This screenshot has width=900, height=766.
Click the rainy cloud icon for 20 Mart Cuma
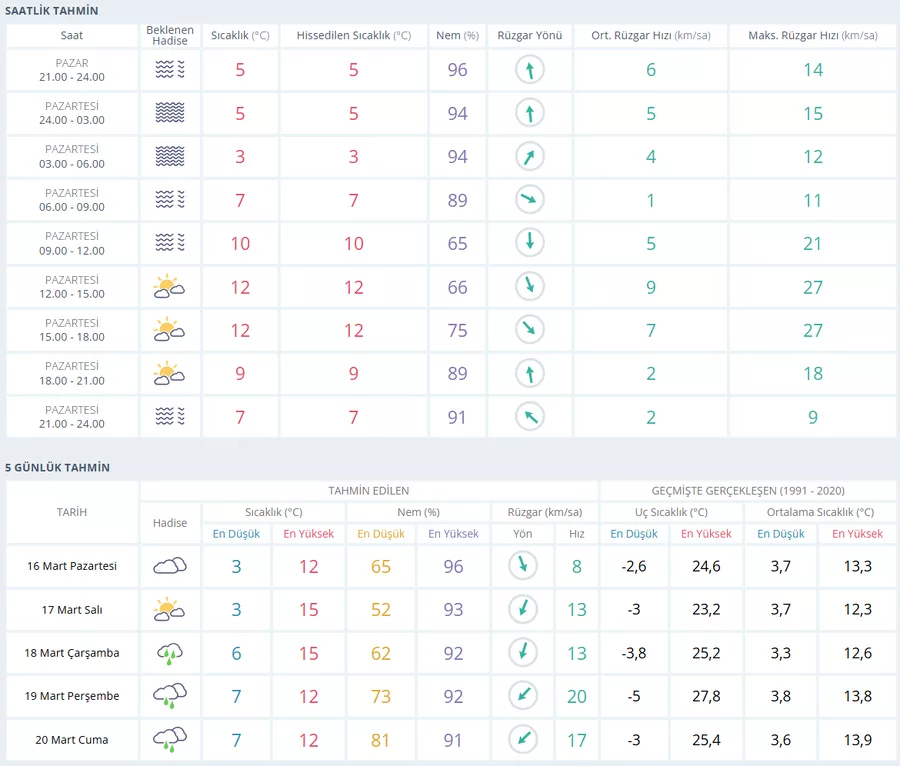[170, 740]
